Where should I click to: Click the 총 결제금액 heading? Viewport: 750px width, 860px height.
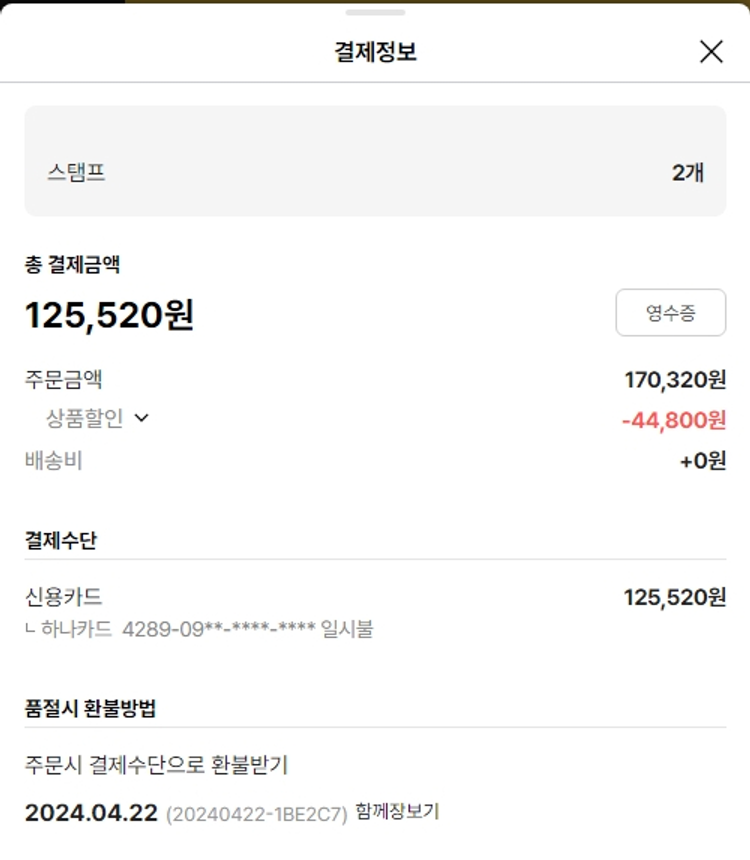point(73,265)
